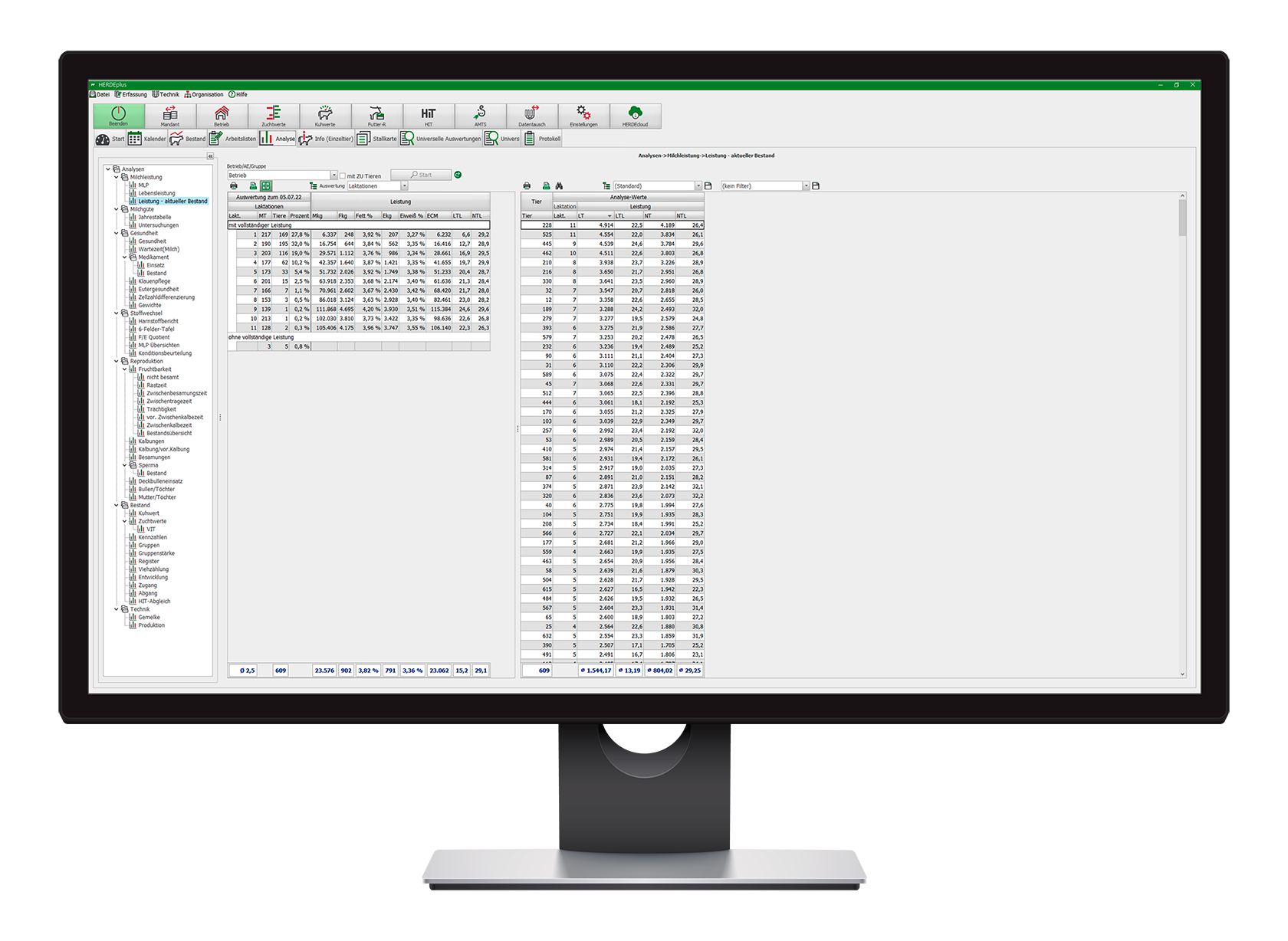Export left table with green spreadsheet icon
1288x941 pixels.
252,186
